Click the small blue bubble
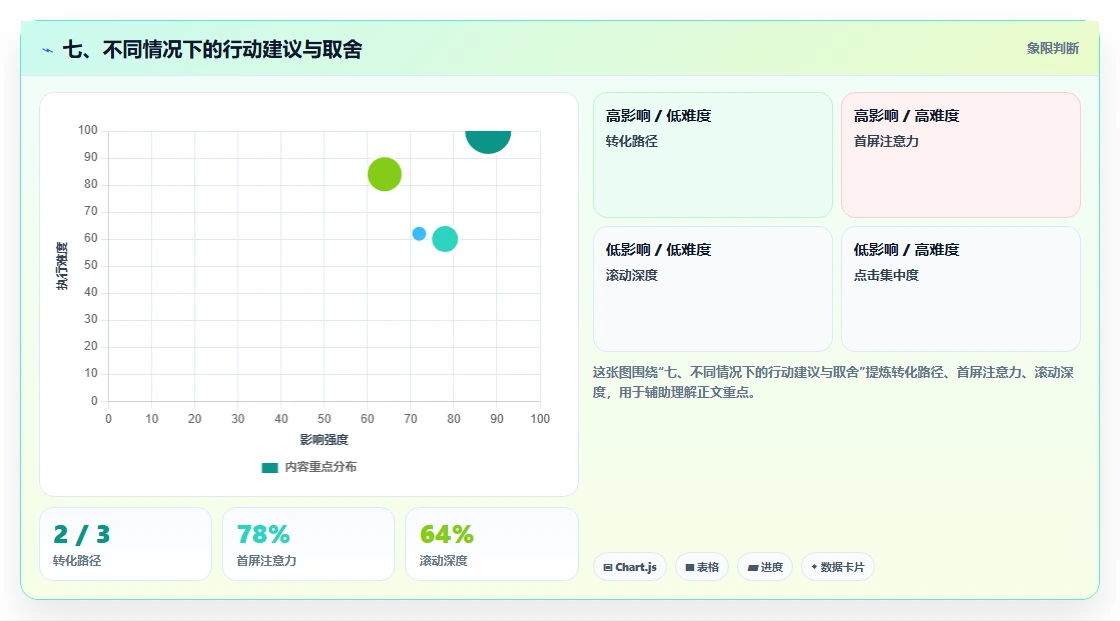Screen dimensions: 1120x621 [419, 234]
